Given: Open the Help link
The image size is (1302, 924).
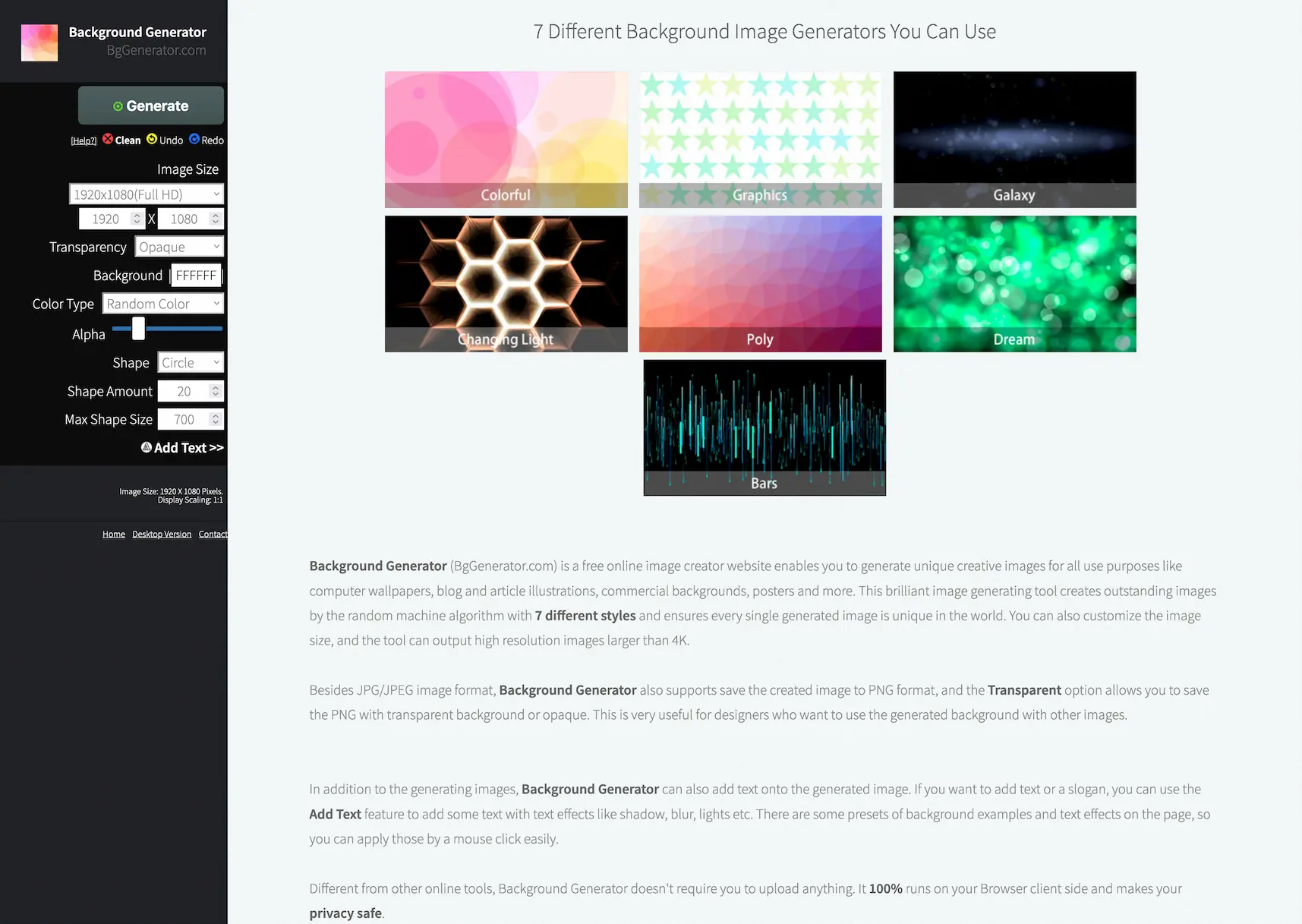Looking at the screenshot, I should (x=84, y=140).
